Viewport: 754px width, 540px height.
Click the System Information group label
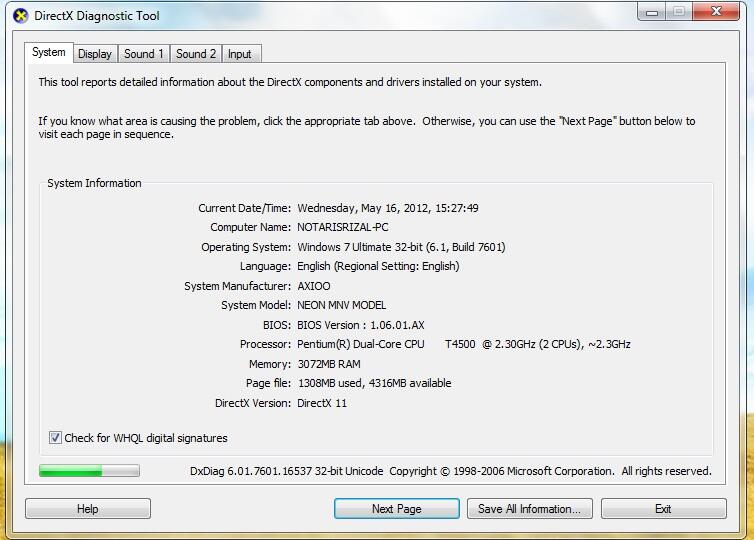pyautogui.click(x=94, y=183)
